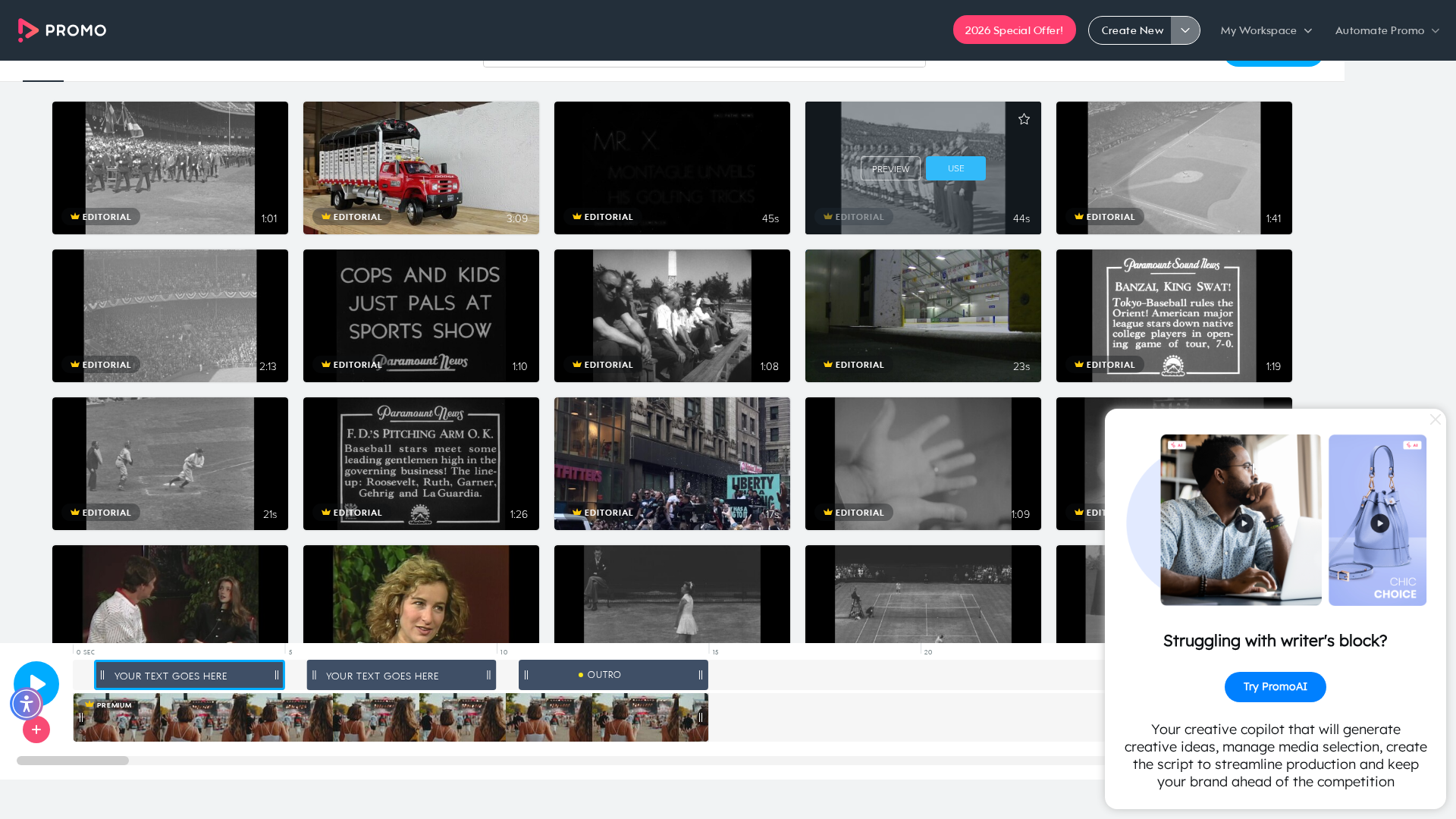The image size is (1456, 819).
Task: Add the 44s video to favorites with star icon
Action: tap(1024, 119)
